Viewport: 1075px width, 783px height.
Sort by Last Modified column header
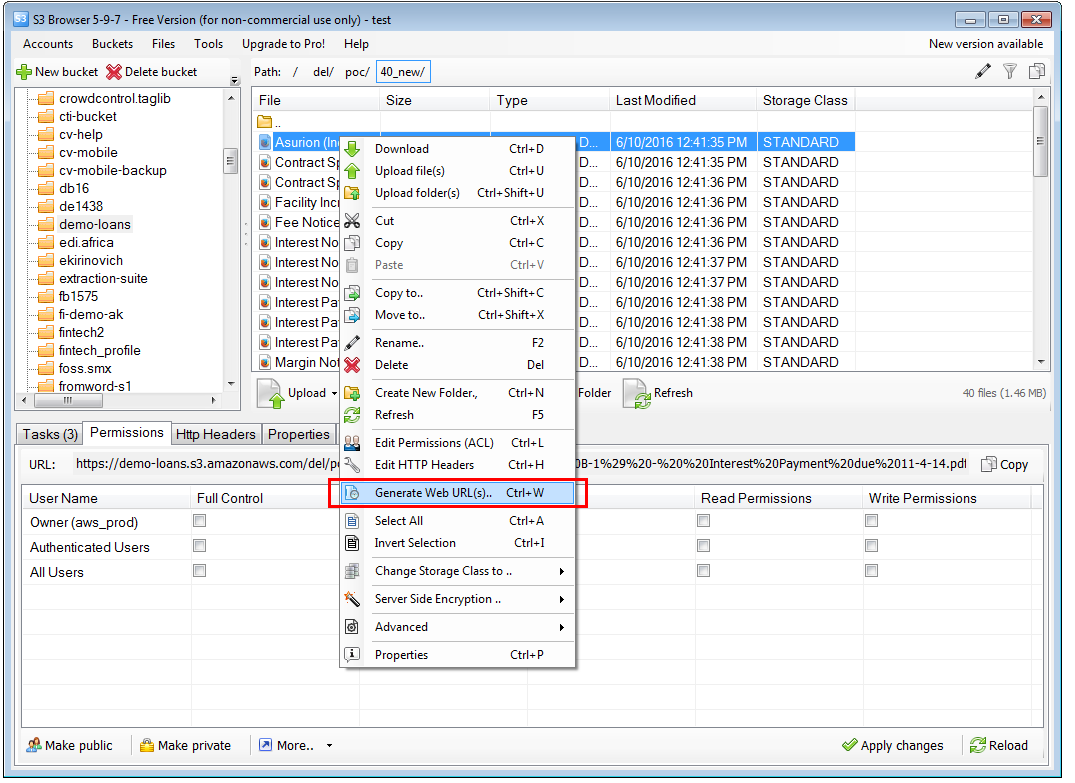(x=683, y=100)
